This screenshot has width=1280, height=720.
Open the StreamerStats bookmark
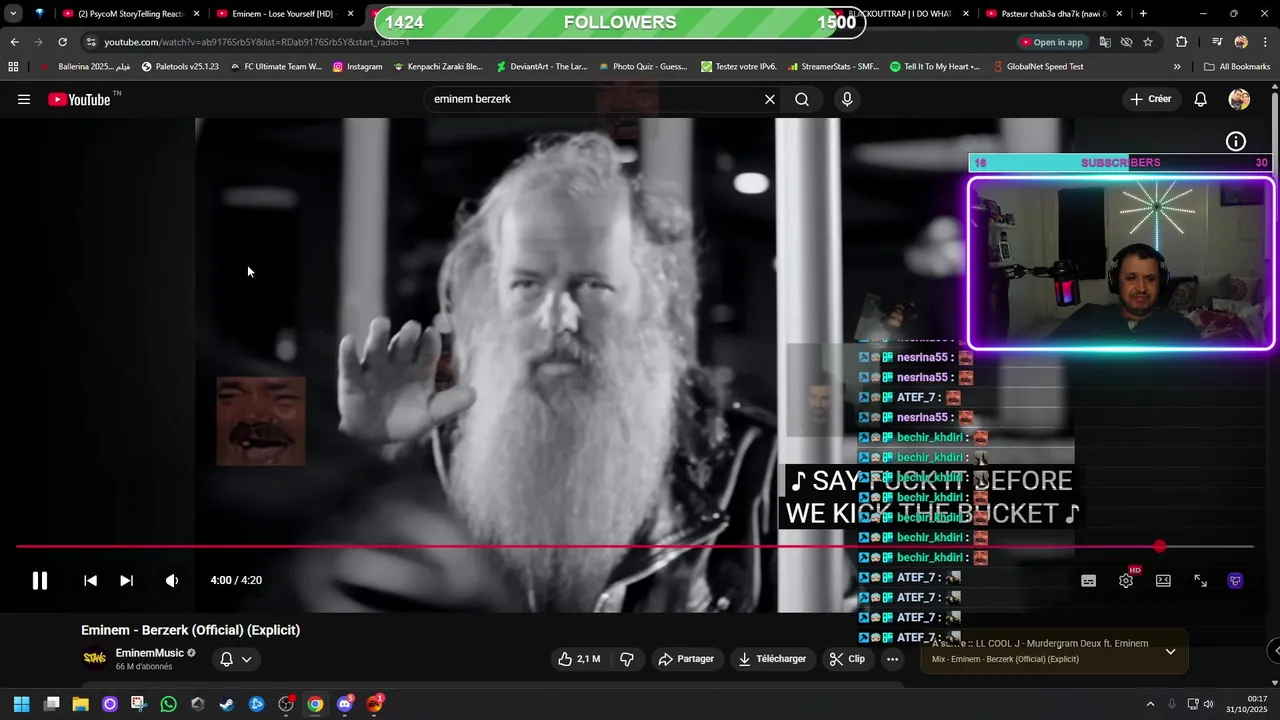point(833,67)
